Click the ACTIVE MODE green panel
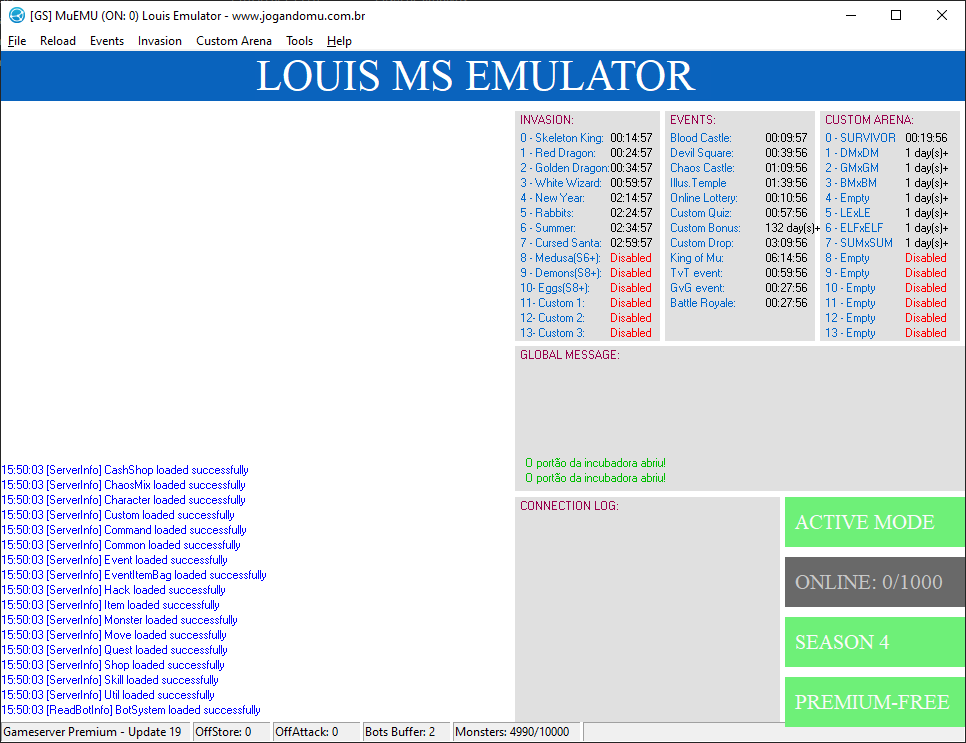Screen dimensions: 966x743 [x=874, y=522]
